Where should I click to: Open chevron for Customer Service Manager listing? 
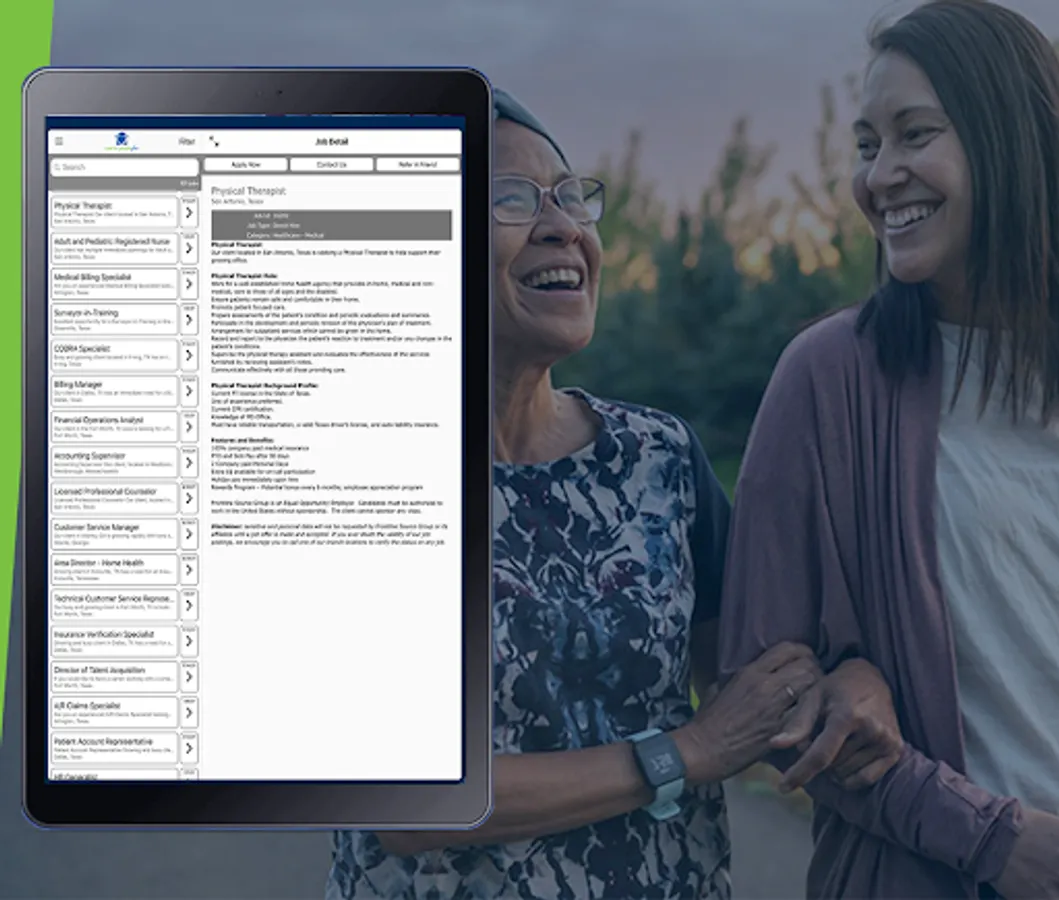(189, 535)
